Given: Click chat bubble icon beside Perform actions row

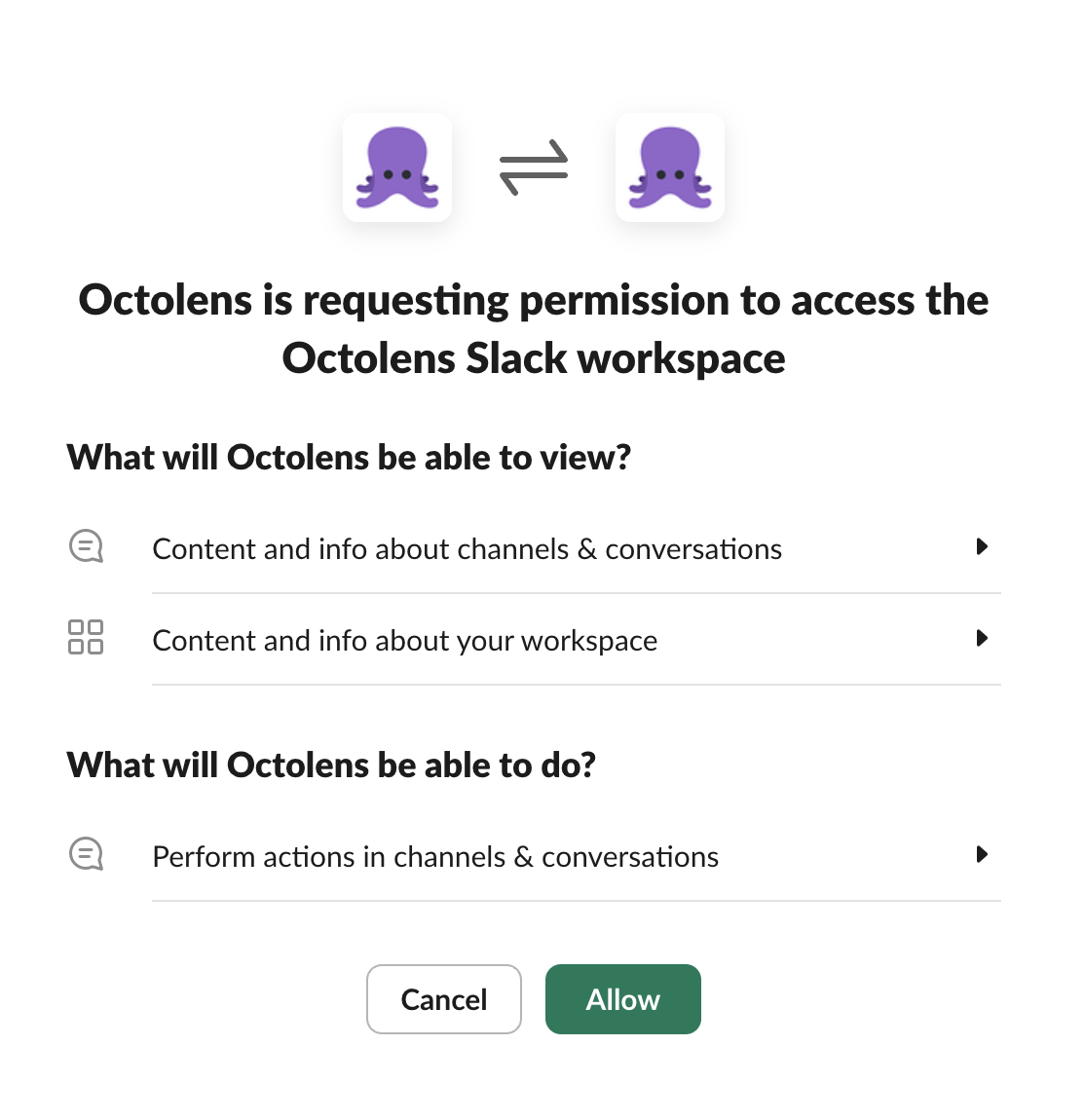Looking at the screenshot, I should point(86,854).
